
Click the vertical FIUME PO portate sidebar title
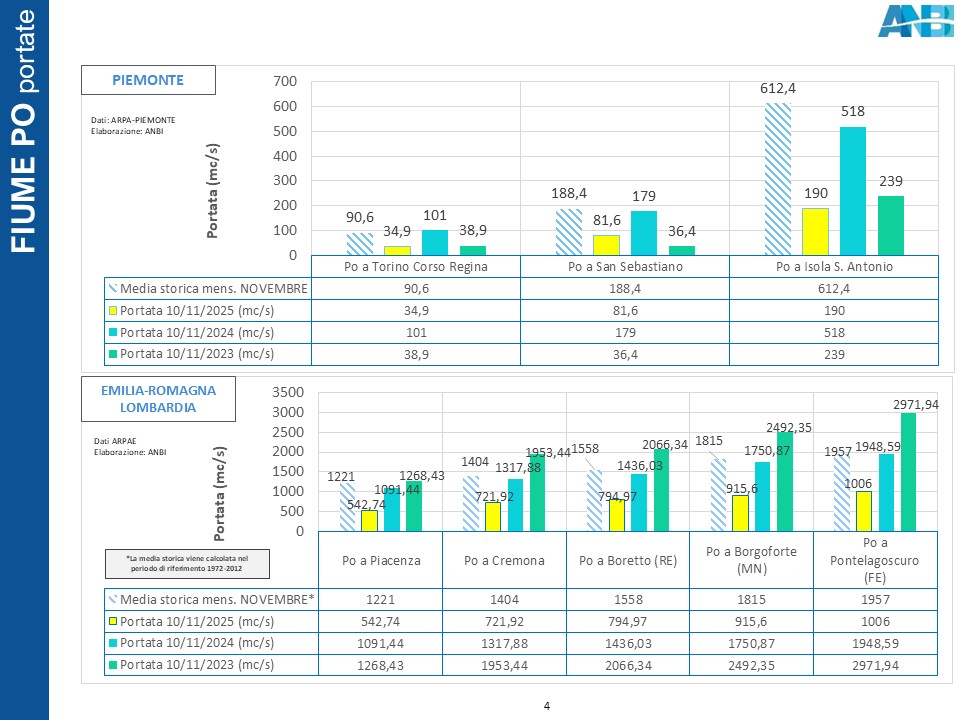[25, 130]
